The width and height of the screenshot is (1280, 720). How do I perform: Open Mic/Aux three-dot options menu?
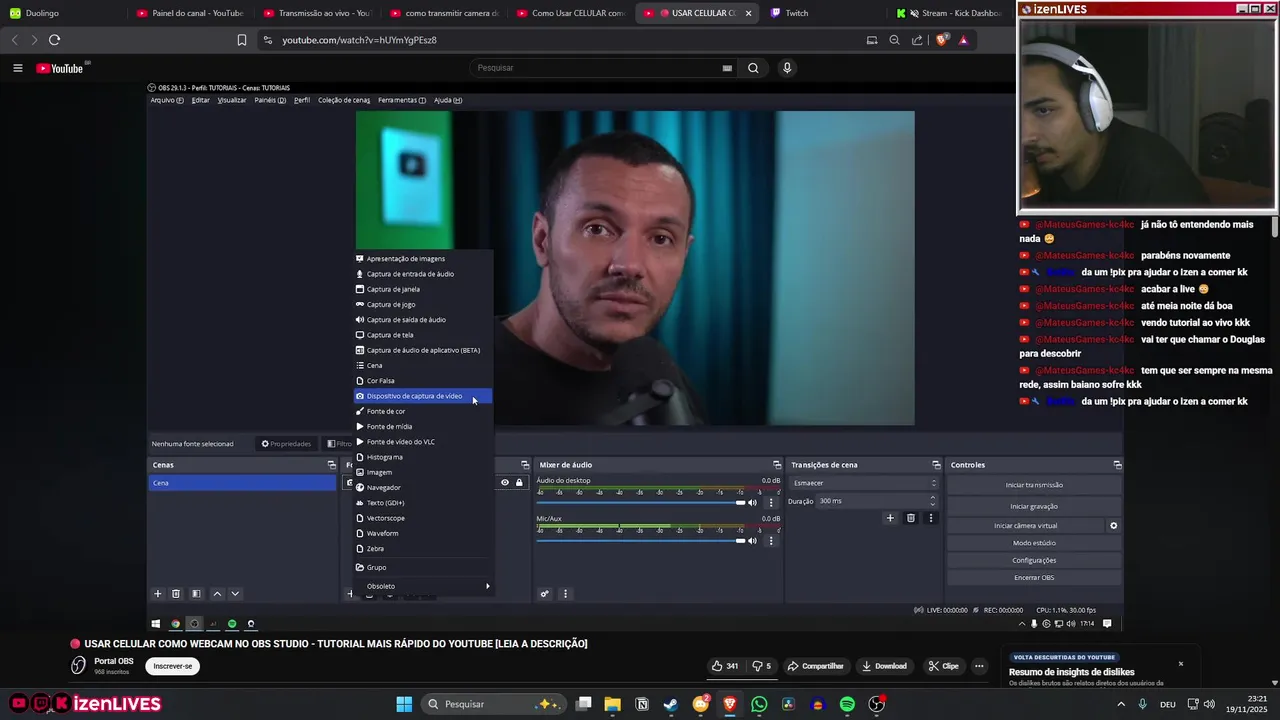[771, 540]
